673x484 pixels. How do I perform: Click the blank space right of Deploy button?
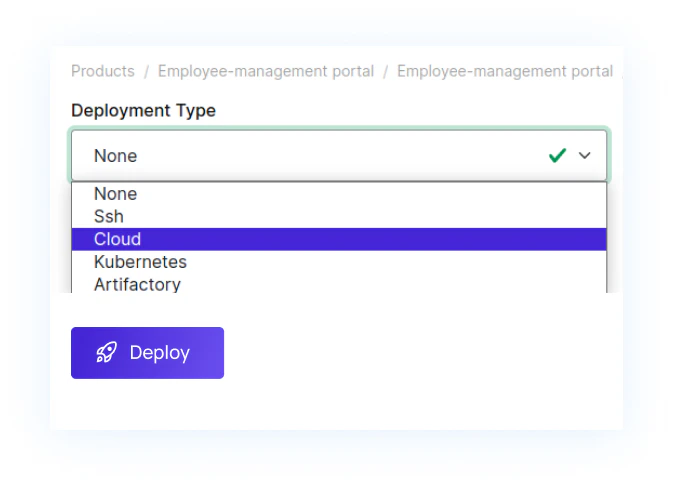(420, 352)
